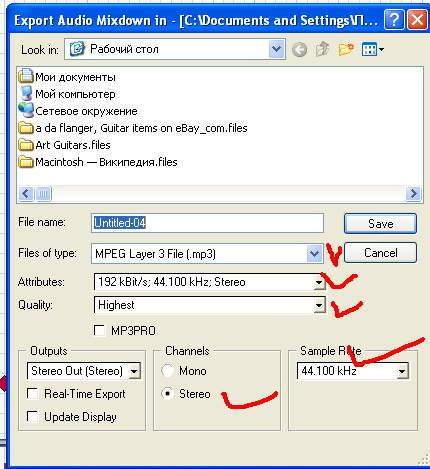Open the Attributes bitrate dropdown
The image size is (430, 469).
pyautogui.click(x=319, y=283)
